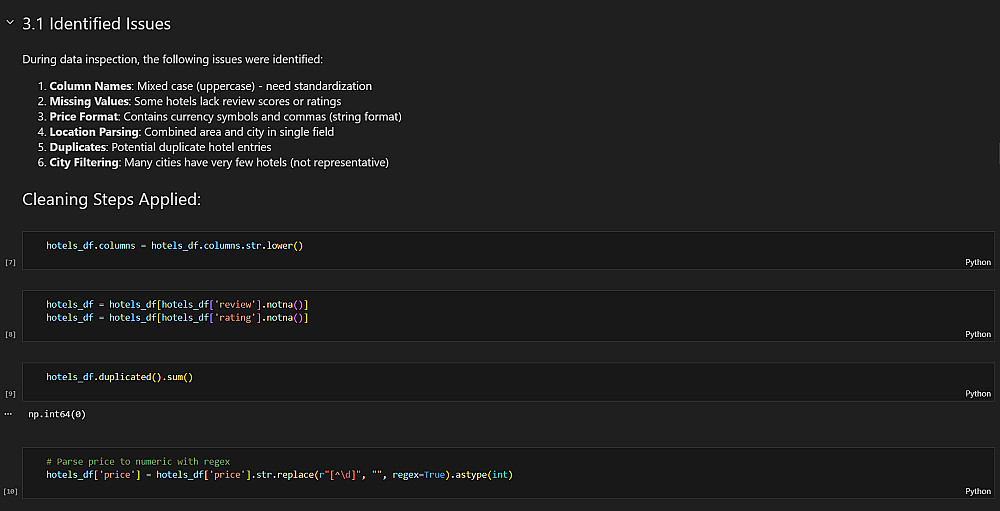Click execution count [7] indicator
Viewport: 1000px width, 511px height.
pyautogui.click(x=10, y=262)
